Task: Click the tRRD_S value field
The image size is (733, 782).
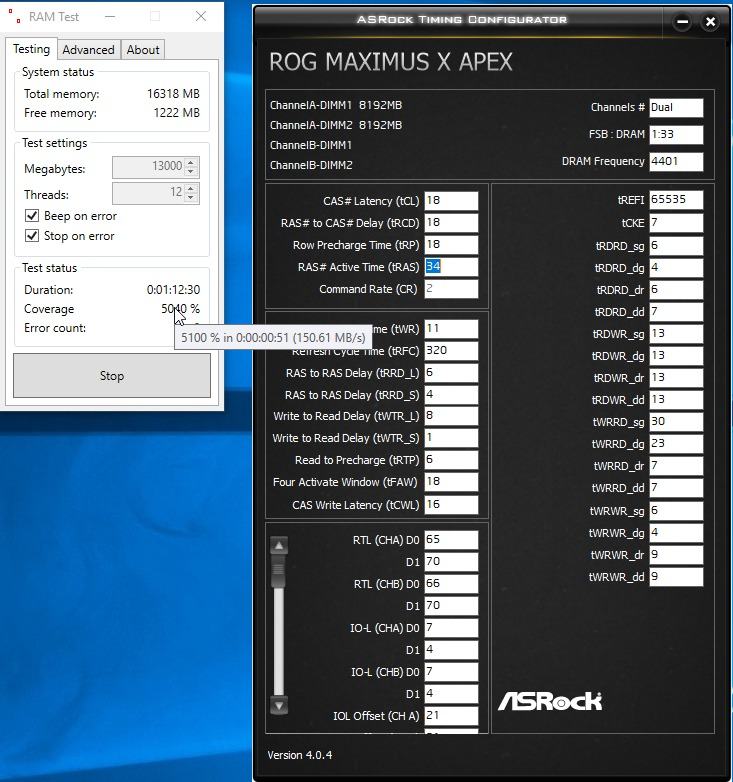Action: point(451,394)
